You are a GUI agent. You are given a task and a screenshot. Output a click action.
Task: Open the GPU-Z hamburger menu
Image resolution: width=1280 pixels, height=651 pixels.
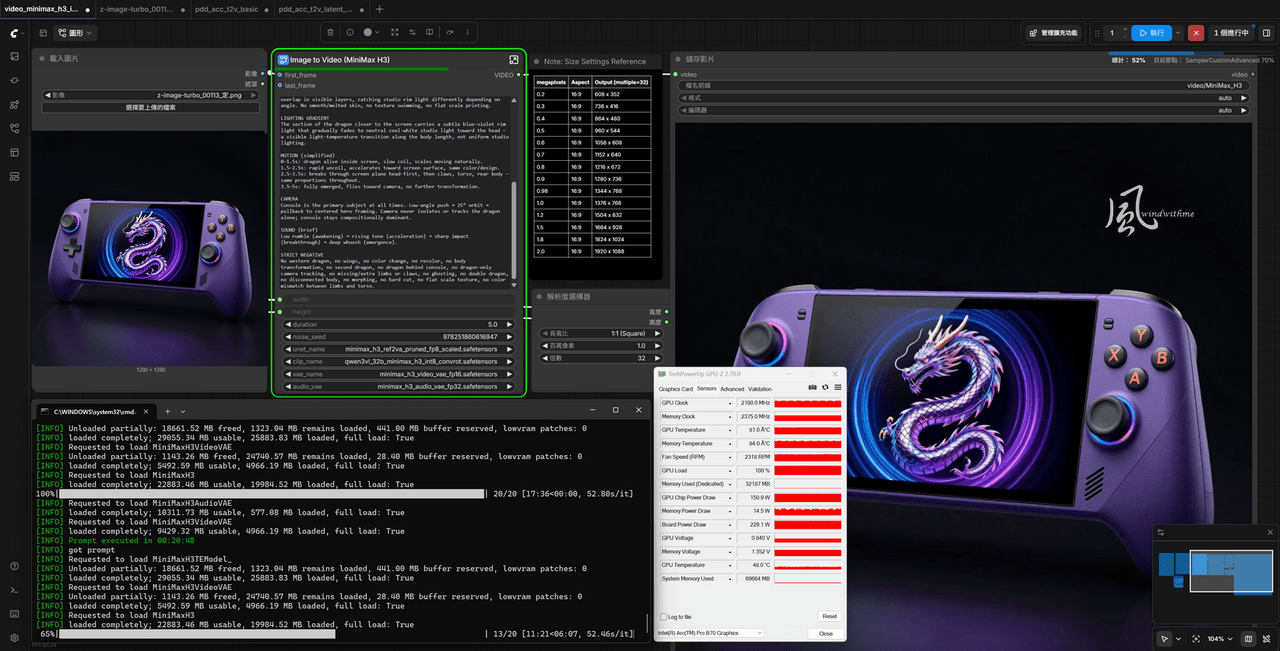click(837, 388)
